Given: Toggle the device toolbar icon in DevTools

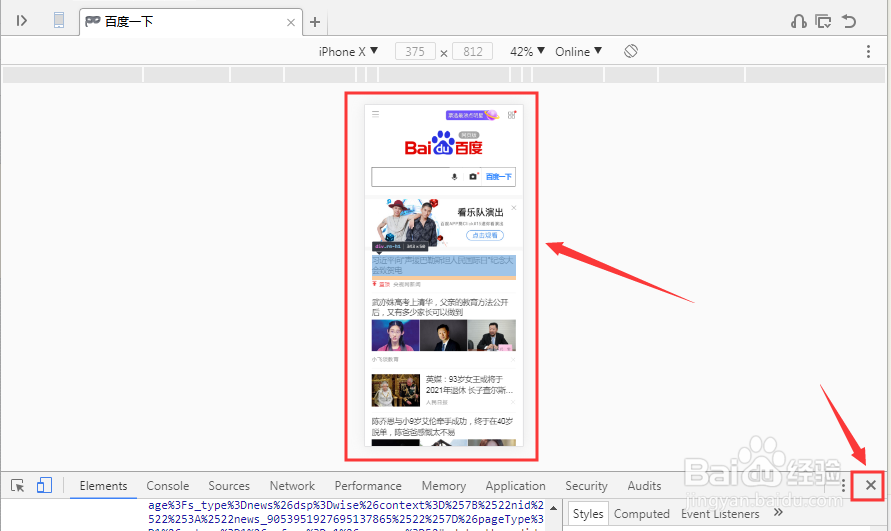Looking at the screenshot, I should pos(44,485).
